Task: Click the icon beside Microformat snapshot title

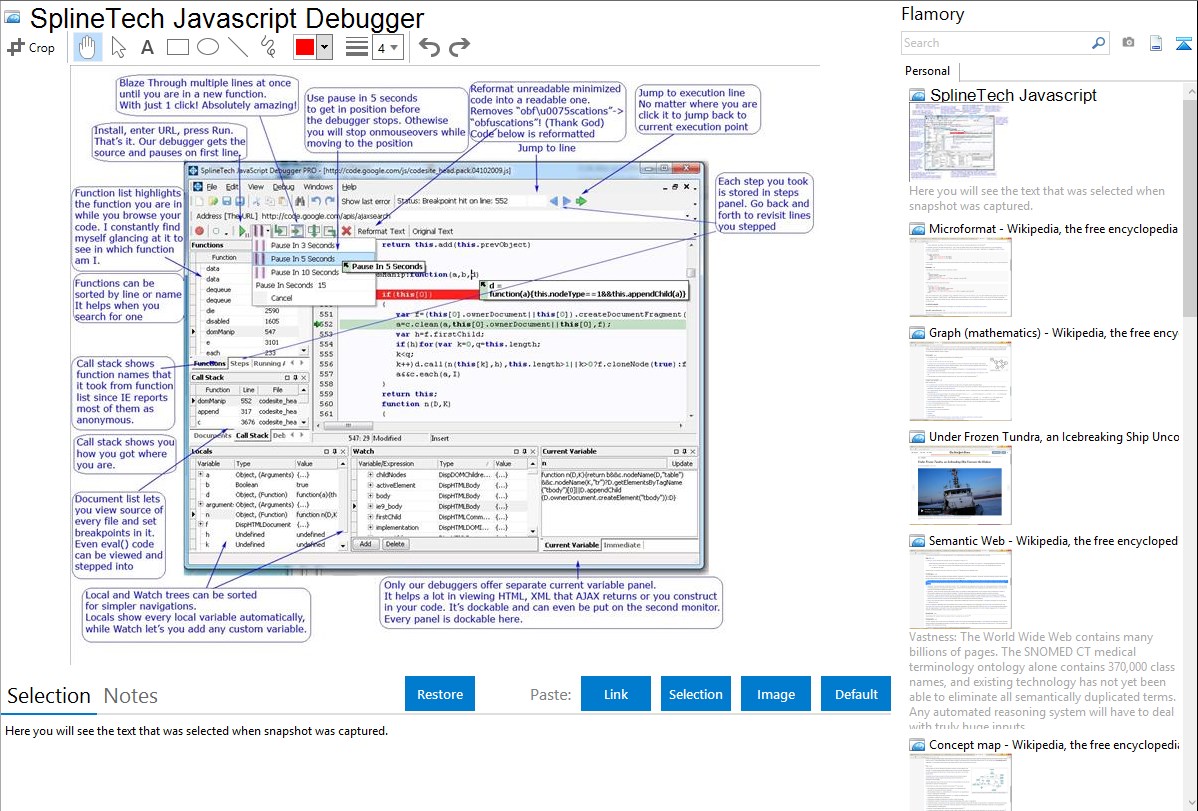Action: click(x=917, y=229)
